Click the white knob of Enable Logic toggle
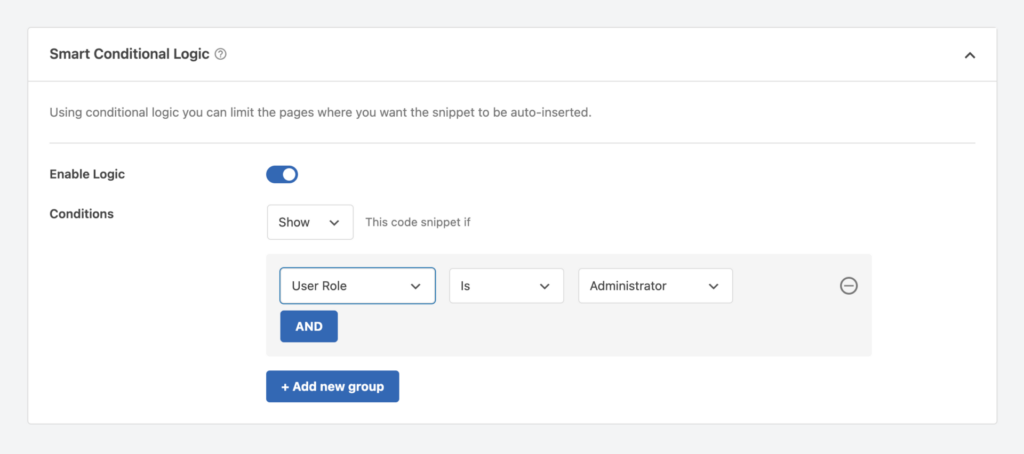Image resolution: width=1024 pixels, height=454 pixels. (x=289, y=175)
